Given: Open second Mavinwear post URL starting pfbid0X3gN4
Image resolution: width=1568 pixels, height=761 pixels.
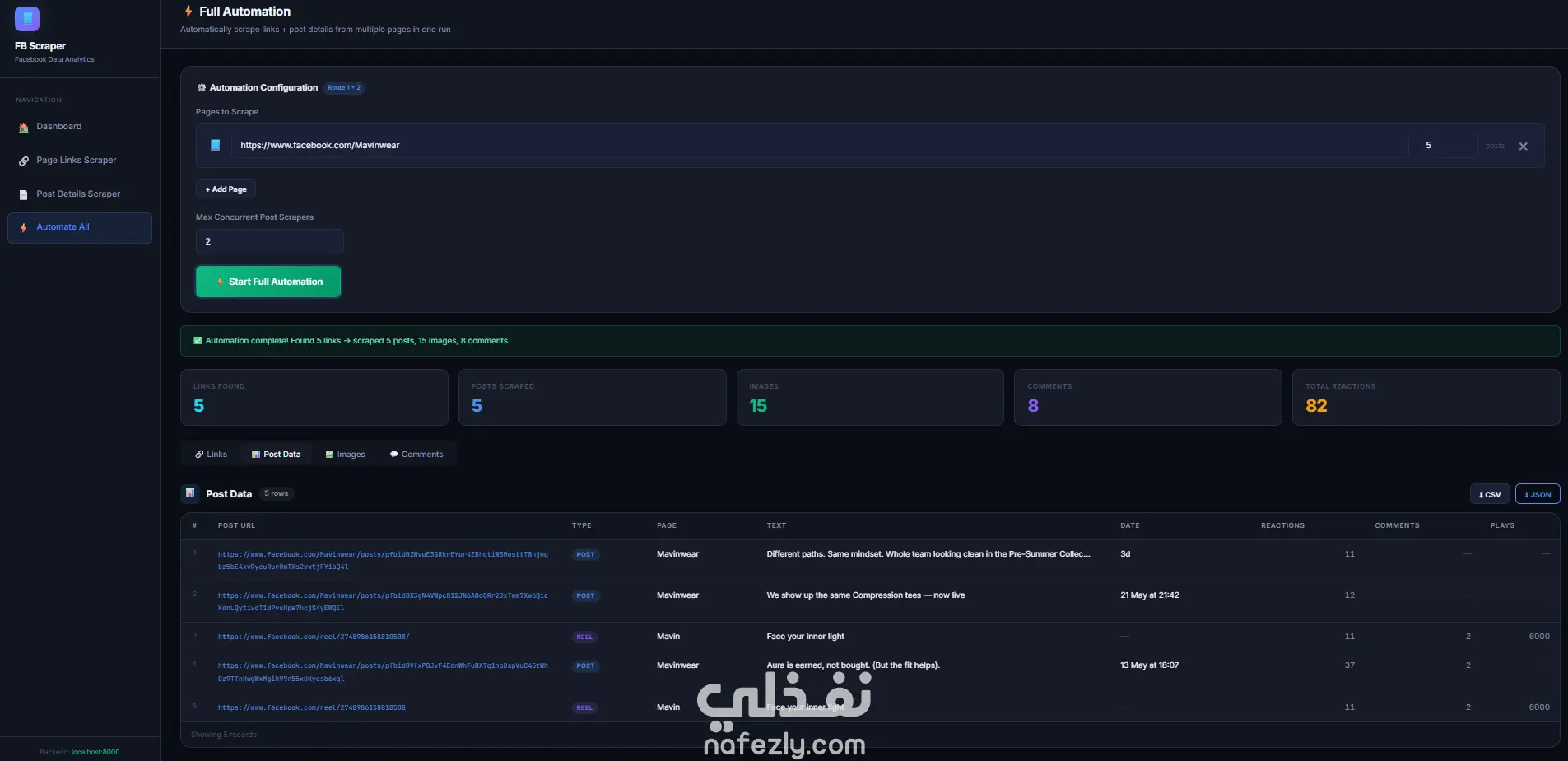Looking at the screenshot, I should point(383,602).
